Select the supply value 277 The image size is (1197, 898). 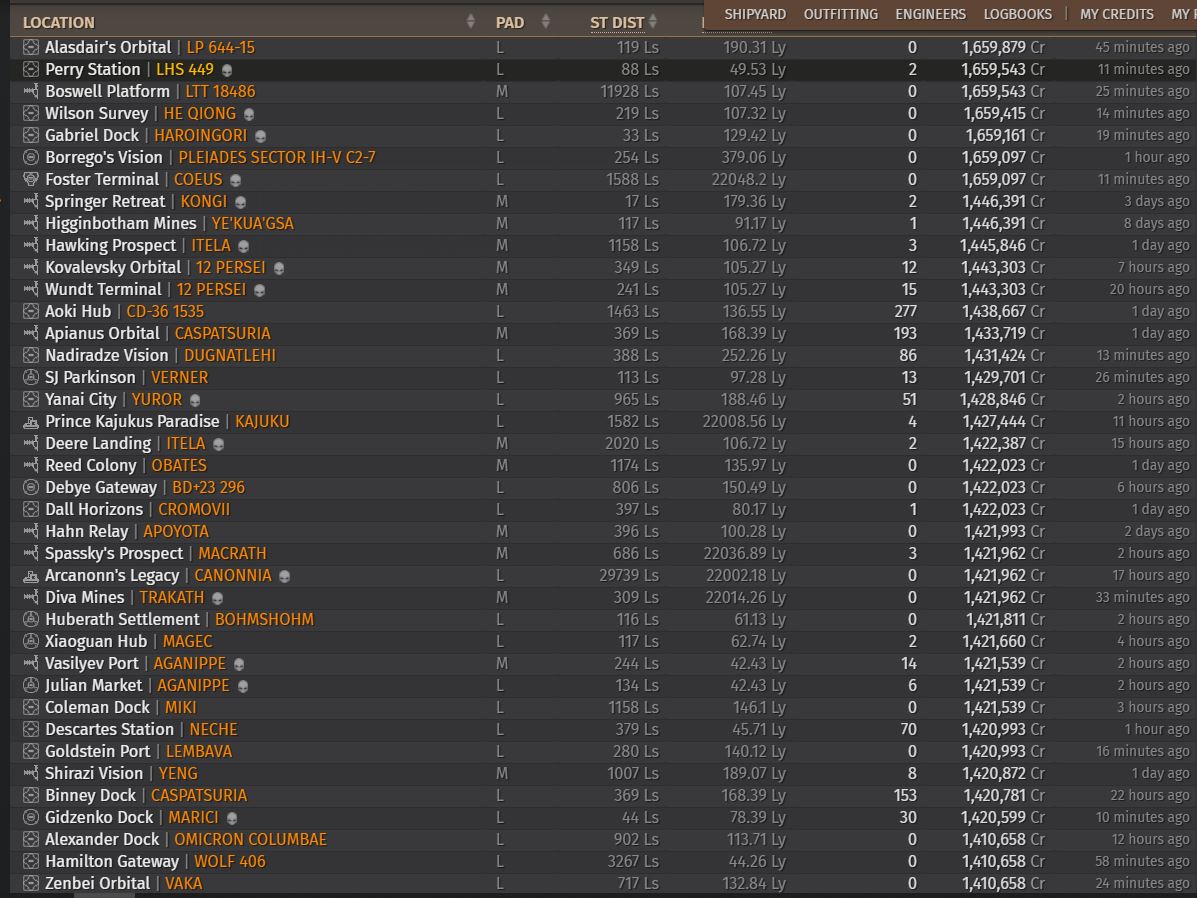[905, 312]
